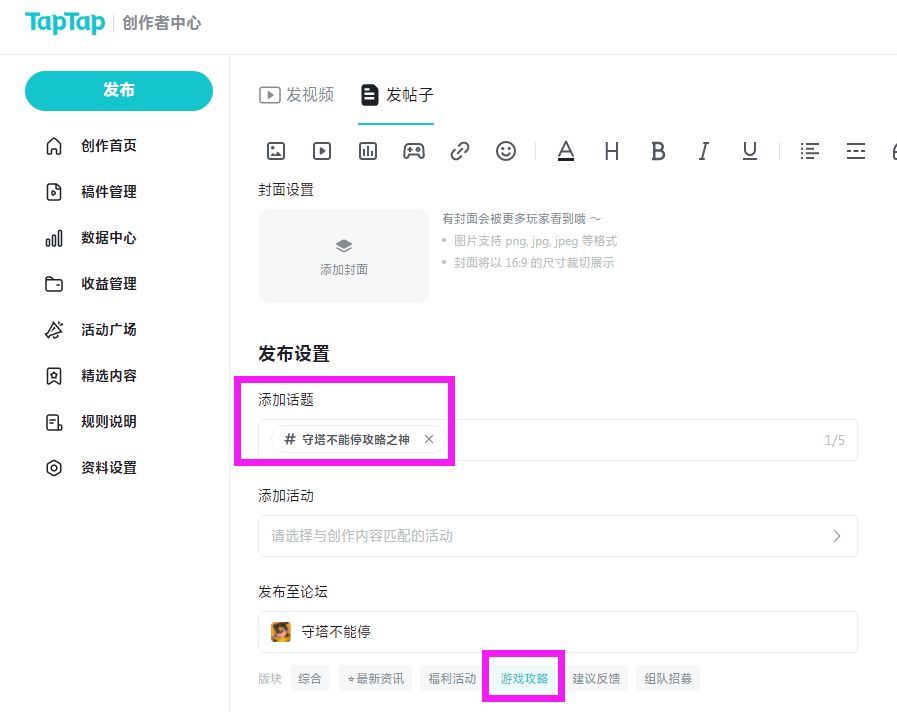The width and height of the screenshot is (897, 712).
Task: Toggle italic formatting
Action: tap(704, 151)
